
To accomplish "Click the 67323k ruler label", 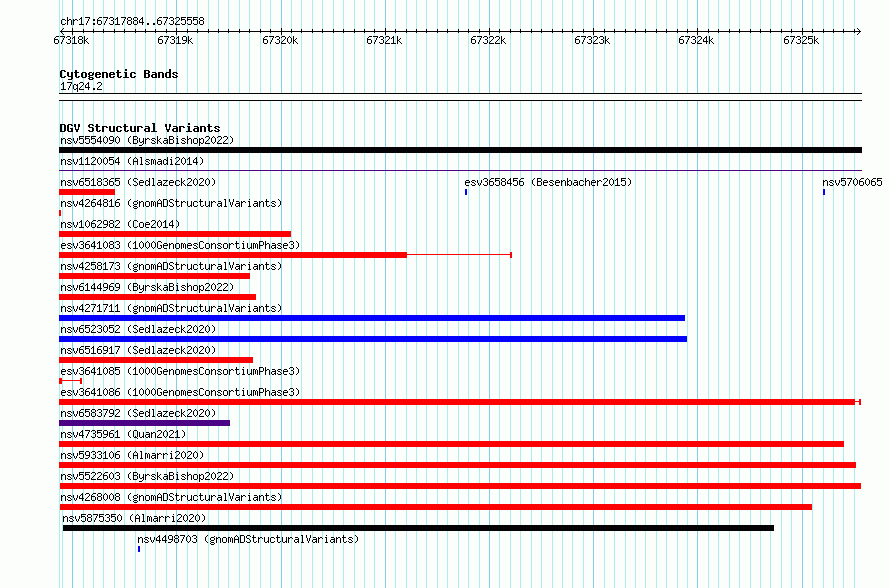I will pyautogui.click(x=592, y=40).
